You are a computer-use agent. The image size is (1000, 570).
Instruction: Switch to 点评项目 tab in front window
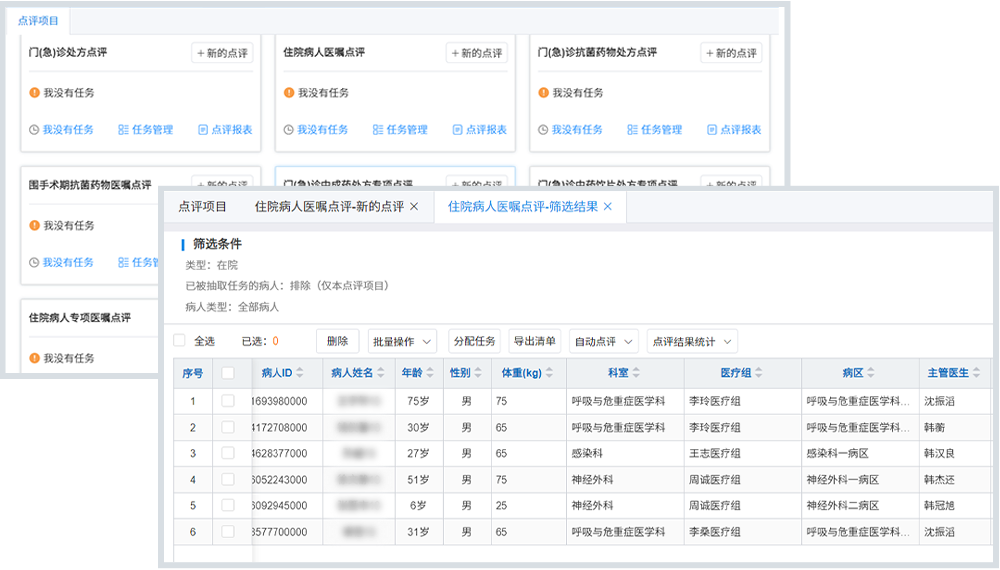[202, 207]
